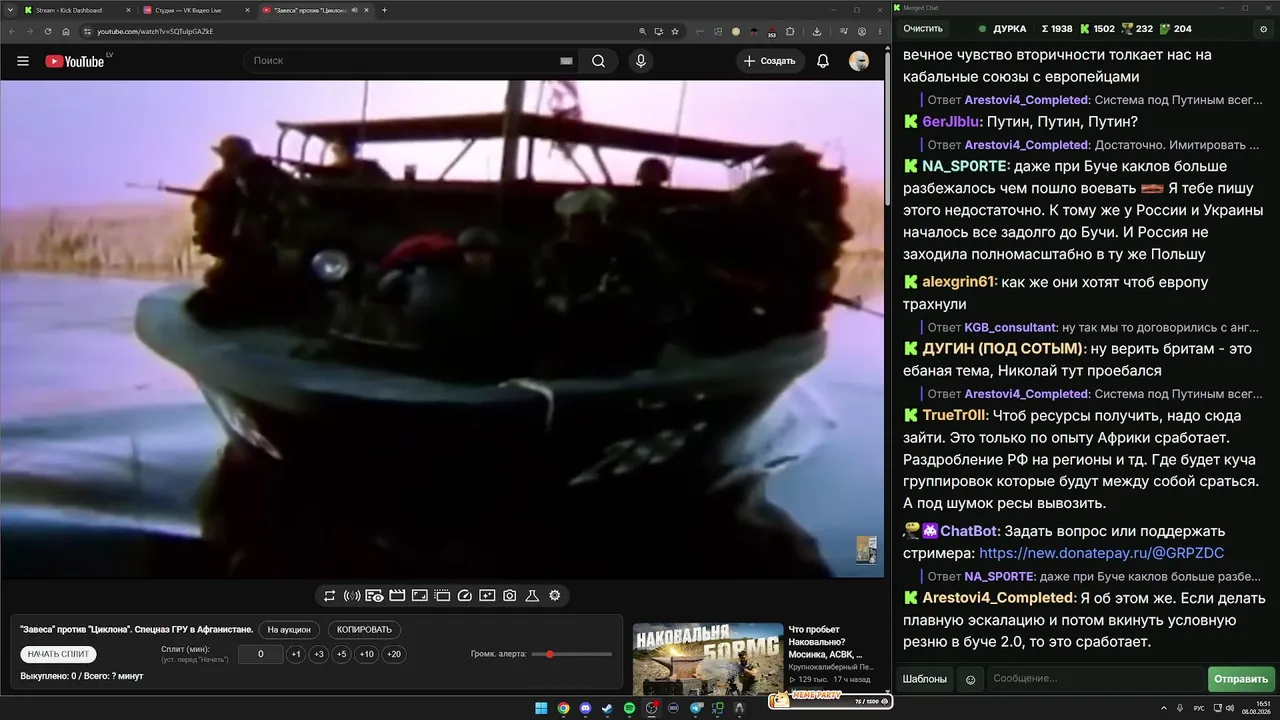Open the Наковальня 50BMG video thumbnail
Screen dimensions: 1280x720
pyautogui.click(x=708, y=658)
